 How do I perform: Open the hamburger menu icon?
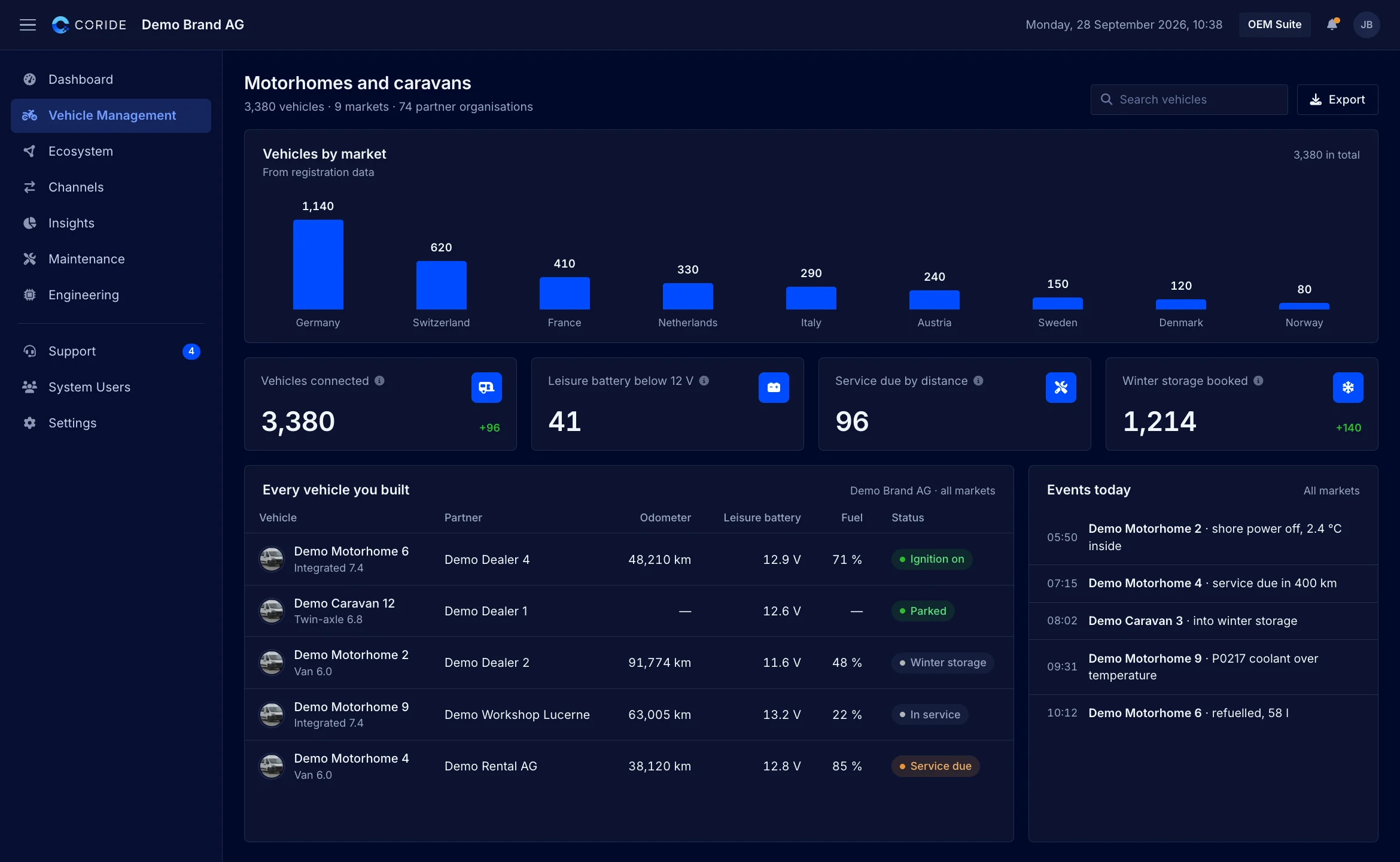point(28,25)
